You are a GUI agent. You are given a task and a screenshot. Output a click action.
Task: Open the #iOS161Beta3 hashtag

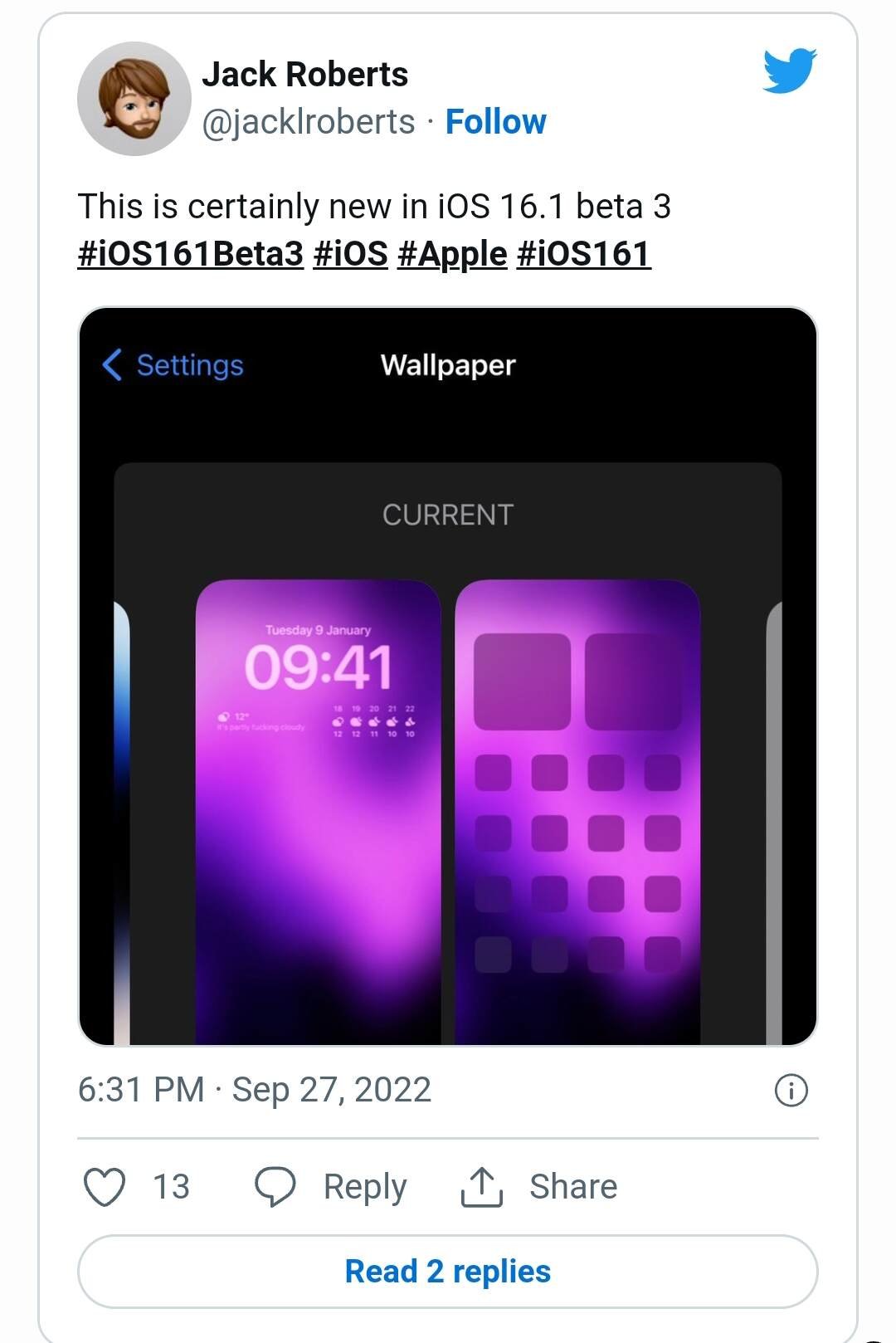191,253
